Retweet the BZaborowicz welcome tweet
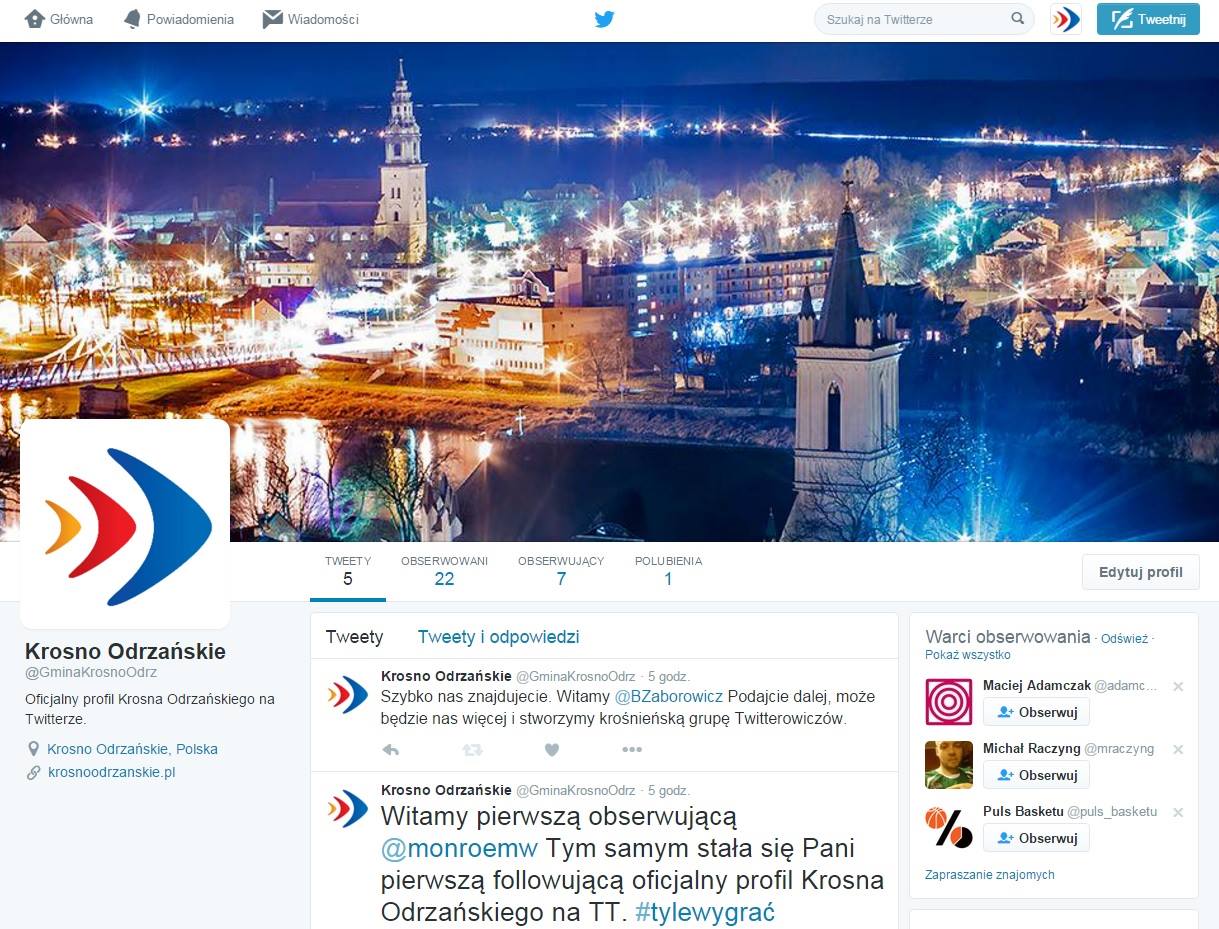This screenshot has width=1219, height=929. coord(472,749)
